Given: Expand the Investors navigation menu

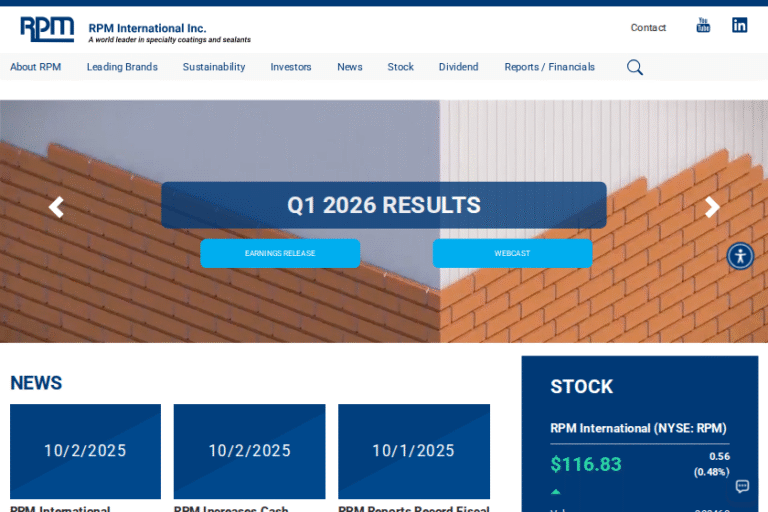Looking at the screenshot, I should [x=291, y=67].
